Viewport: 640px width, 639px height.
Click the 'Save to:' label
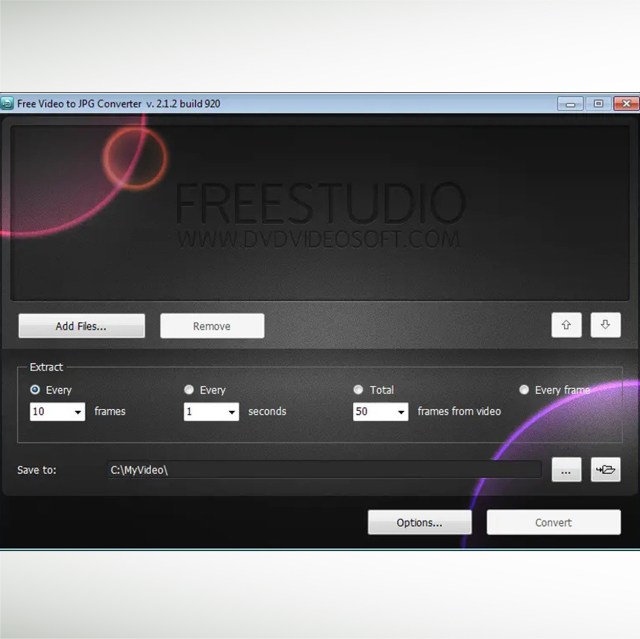coord(37,470)
